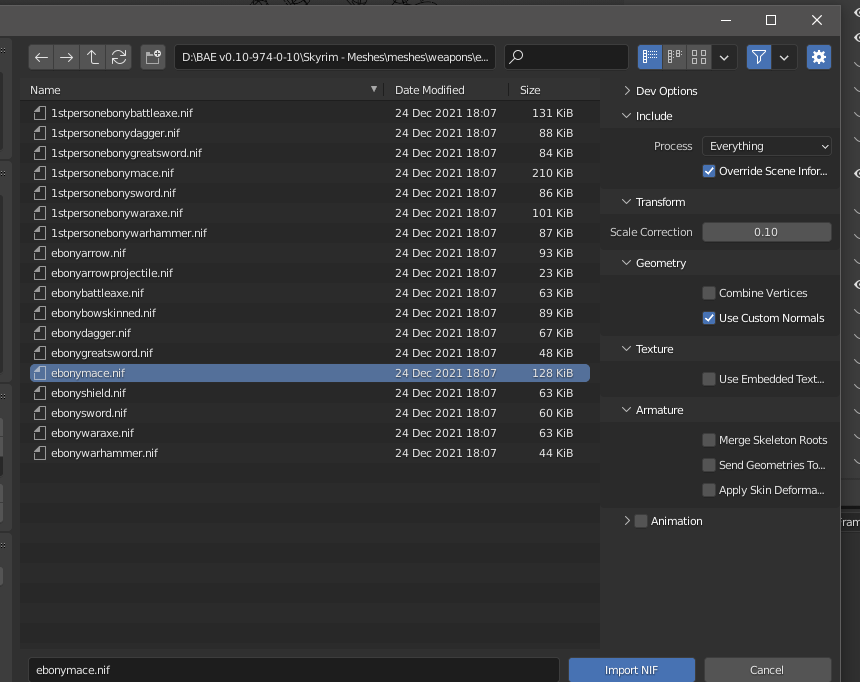Viewport: 860px width, 682px height.
Task: Sort files by Name column
Action: pyautogui.click(x=202, y=90)
